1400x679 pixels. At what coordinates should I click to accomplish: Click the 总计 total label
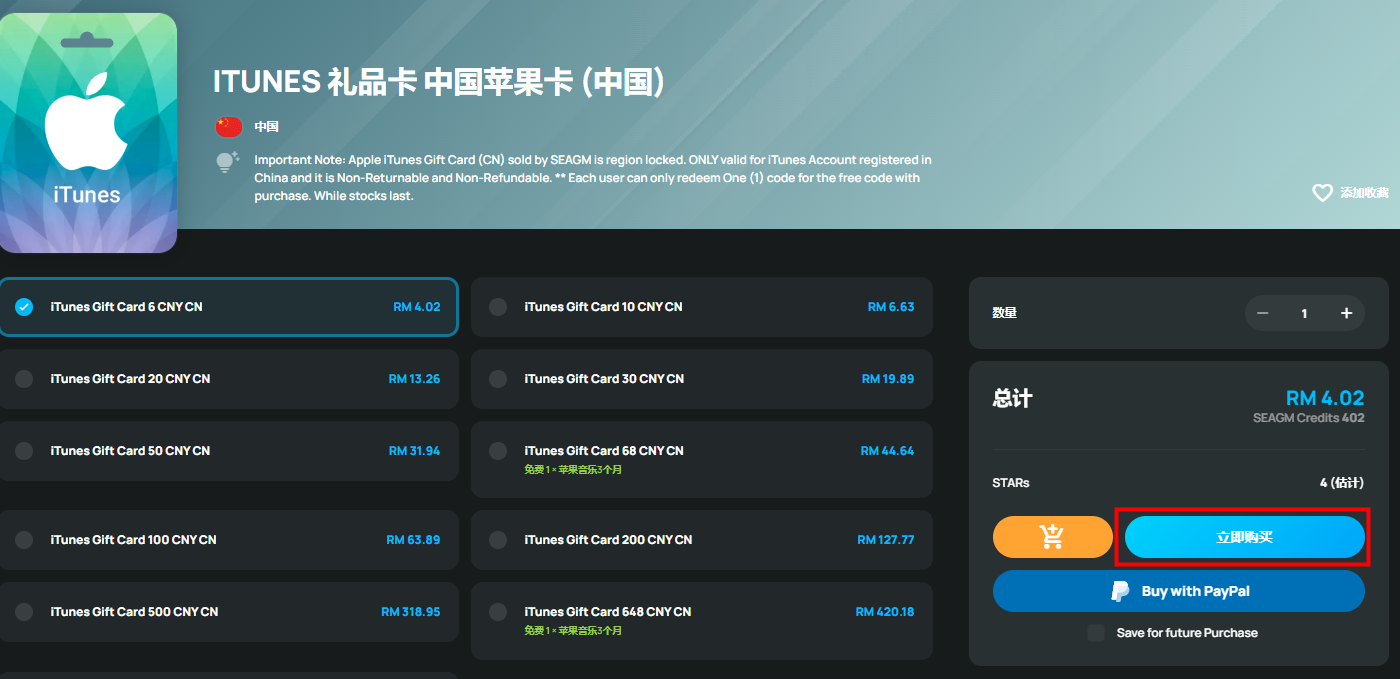tap(1013, 398)
